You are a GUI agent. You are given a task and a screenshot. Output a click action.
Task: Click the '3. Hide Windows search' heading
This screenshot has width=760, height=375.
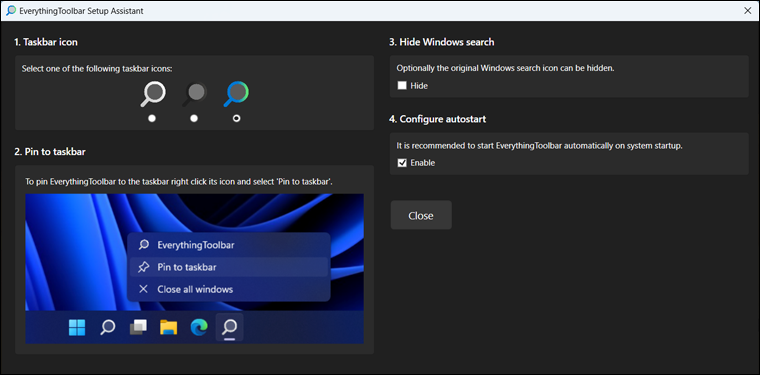coord(442,42)
